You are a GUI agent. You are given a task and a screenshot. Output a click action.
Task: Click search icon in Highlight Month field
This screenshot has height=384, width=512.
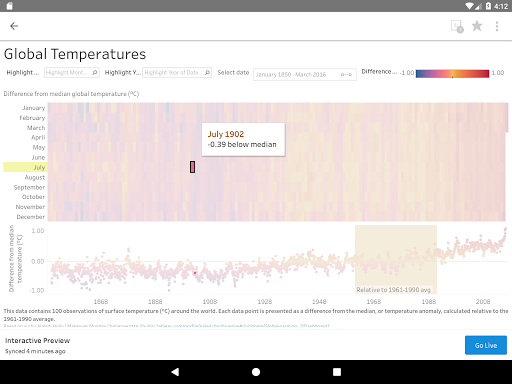click(95, 72)
